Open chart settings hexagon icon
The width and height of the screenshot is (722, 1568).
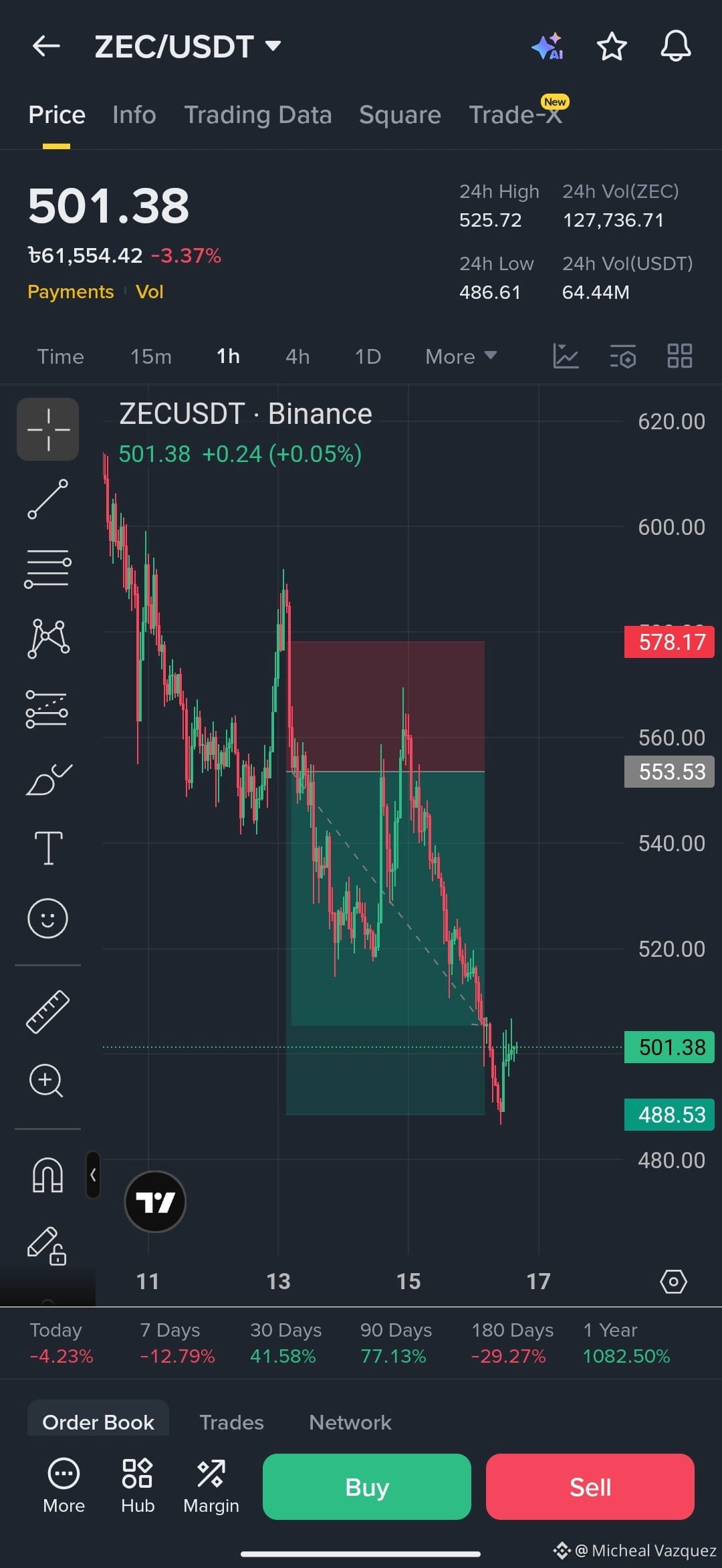673,1282
